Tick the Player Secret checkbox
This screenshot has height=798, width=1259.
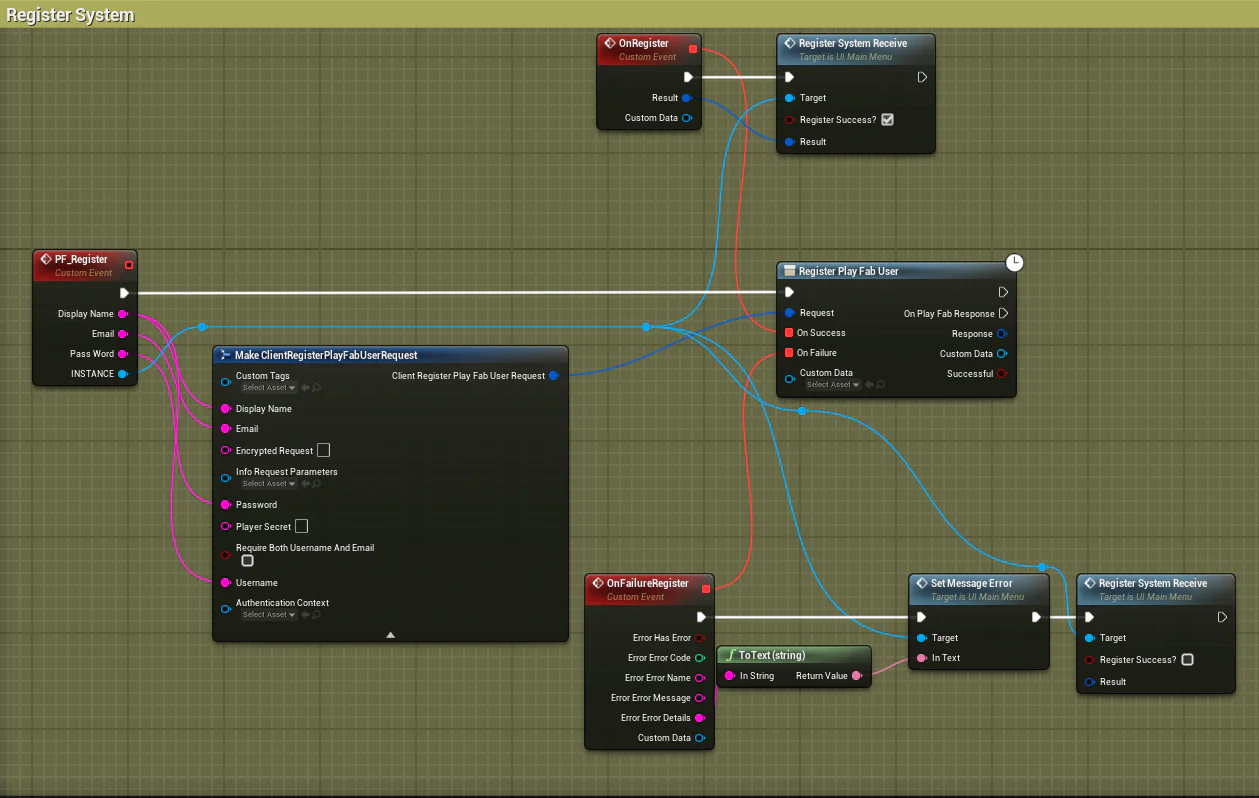301,527
